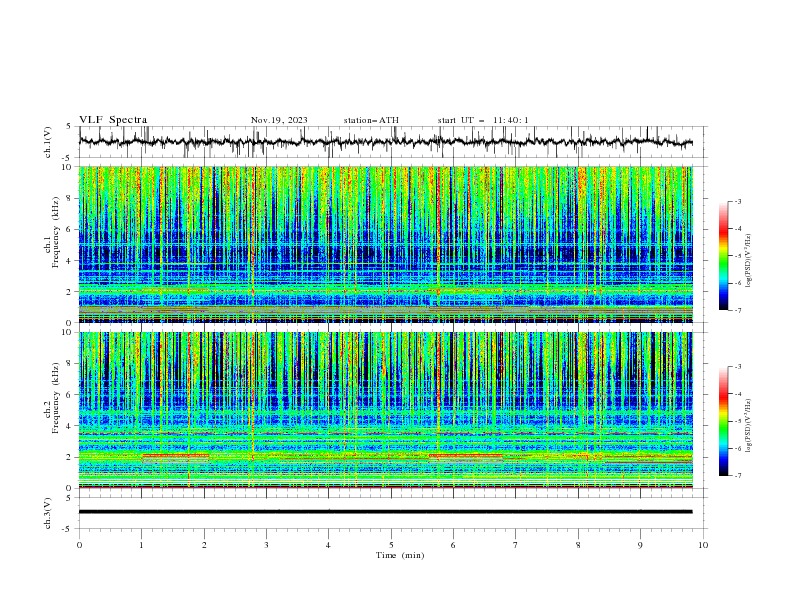Click the ch.1 spectrogram colorbar
The image size is (792, 612).
click(x=724, y=256)
